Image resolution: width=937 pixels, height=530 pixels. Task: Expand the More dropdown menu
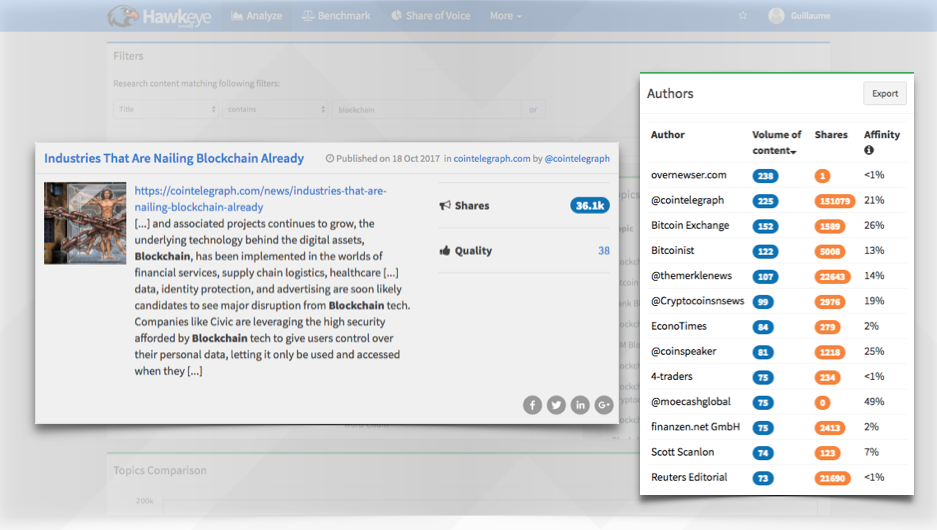[x=506, y=16]
